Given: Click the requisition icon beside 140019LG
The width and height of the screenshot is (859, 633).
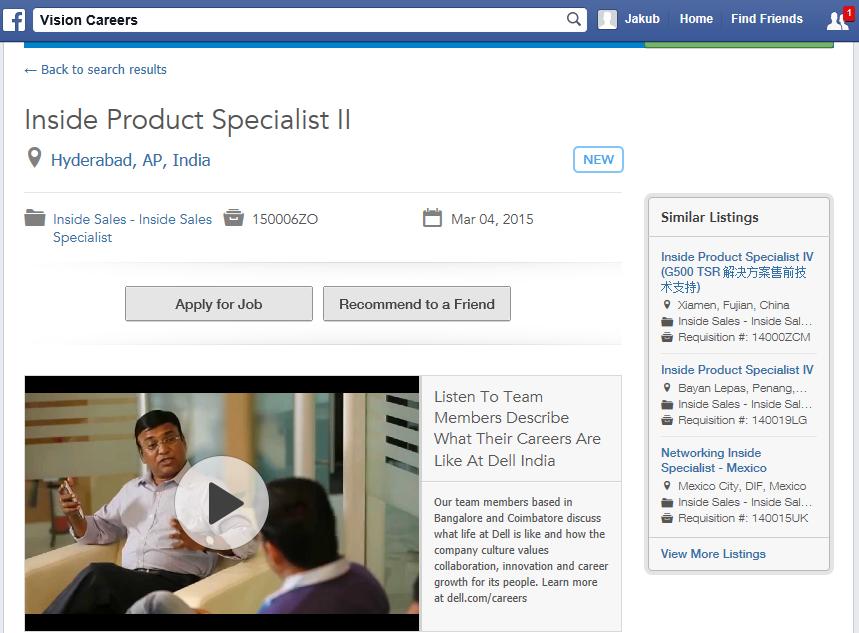Looking at the screenshot, I should coord(667,420).
